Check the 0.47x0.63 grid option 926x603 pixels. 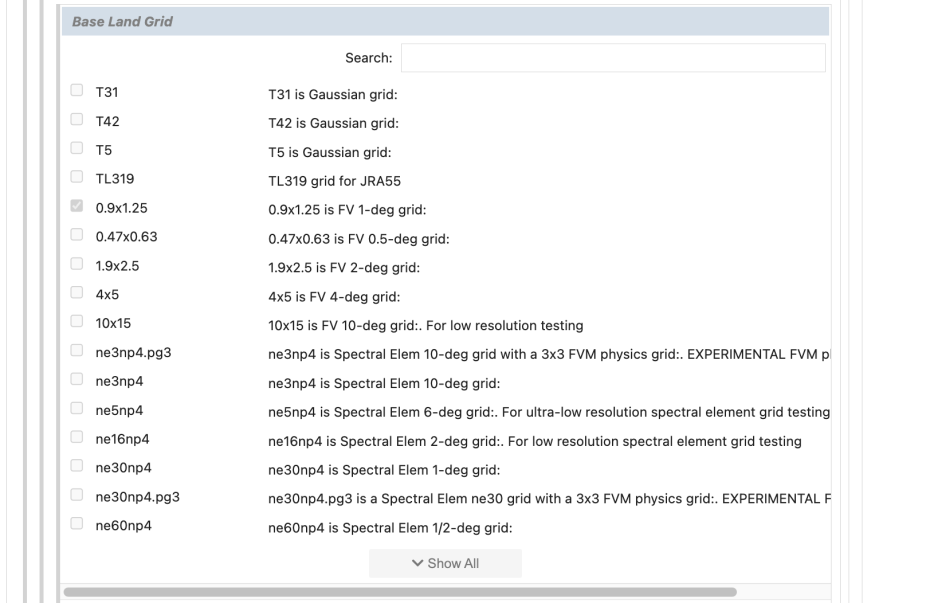(x=77, y=236)
